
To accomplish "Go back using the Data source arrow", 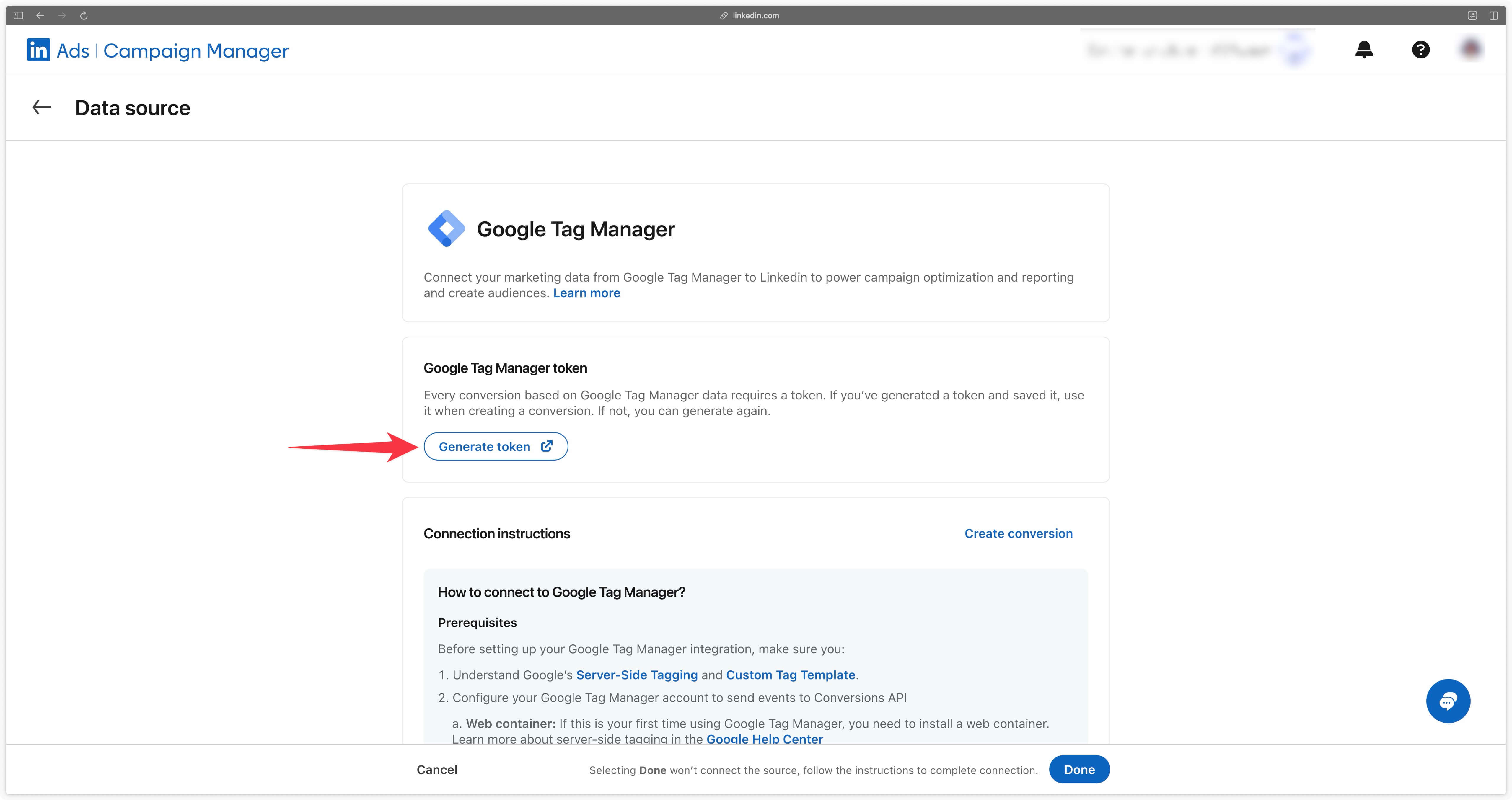I will tap(42, 107).
